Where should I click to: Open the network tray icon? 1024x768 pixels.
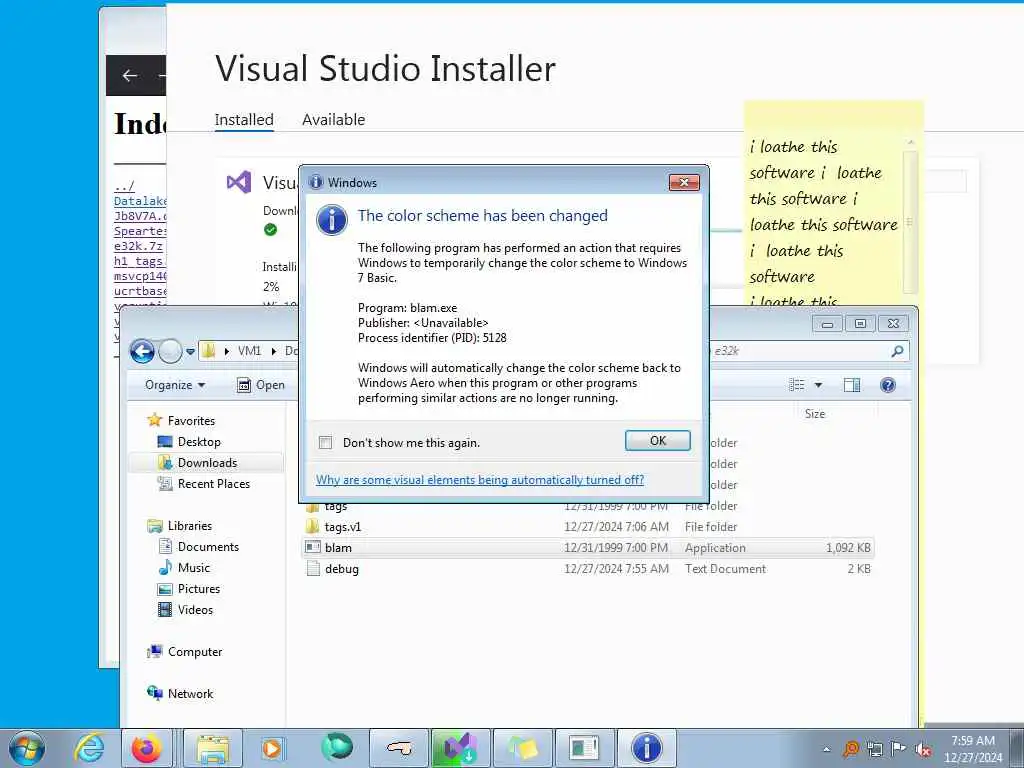tap(875, 749)
